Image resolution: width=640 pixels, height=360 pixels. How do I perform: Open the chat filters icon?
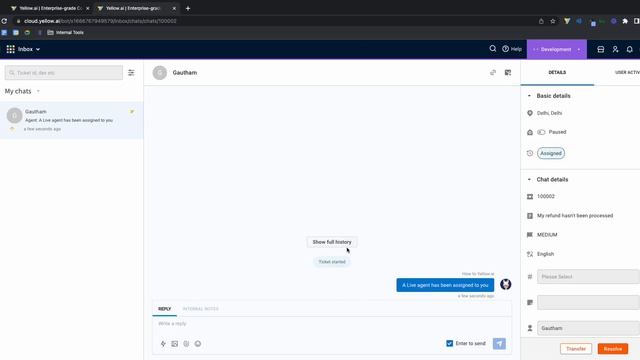click(131, 73)
